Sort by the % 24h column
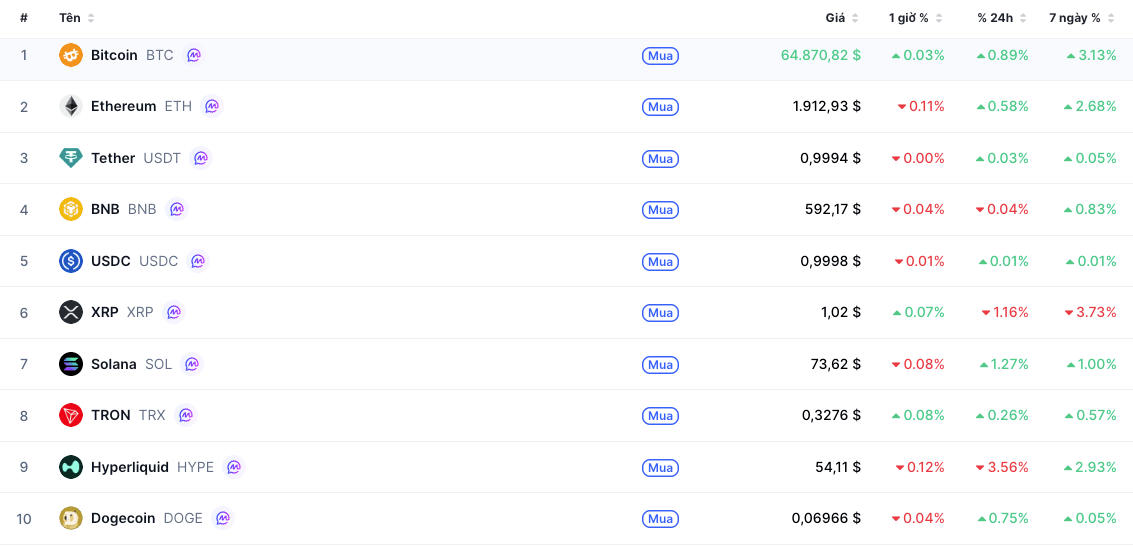The height and width of the screenshot is (546, 1133). (1002, 18)
